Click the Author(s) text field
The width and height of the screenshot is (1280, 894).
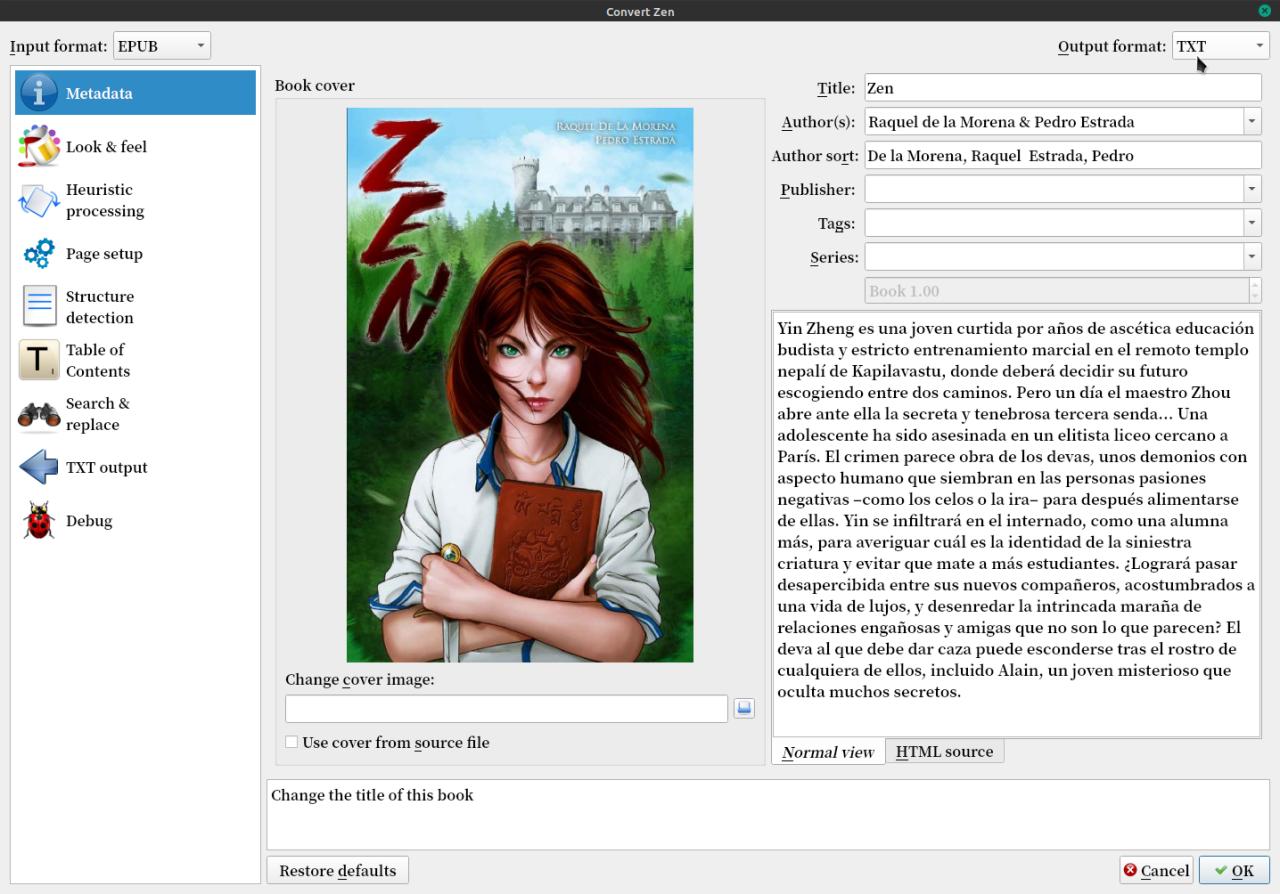click(1054, 122)
